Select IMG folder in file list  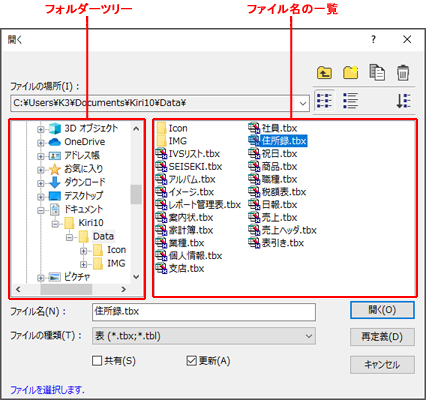[x=172, y=141]
